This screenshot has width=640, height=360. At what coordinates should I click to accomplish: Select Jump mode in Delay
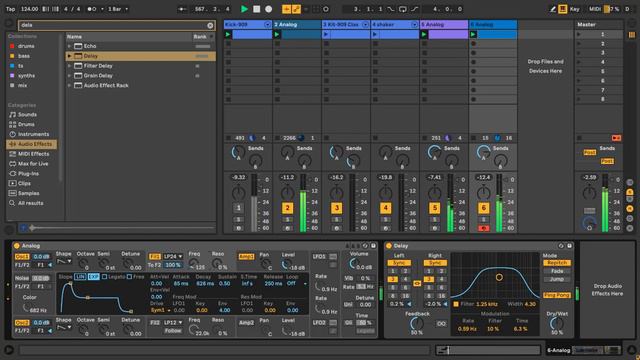pos(557,279)
